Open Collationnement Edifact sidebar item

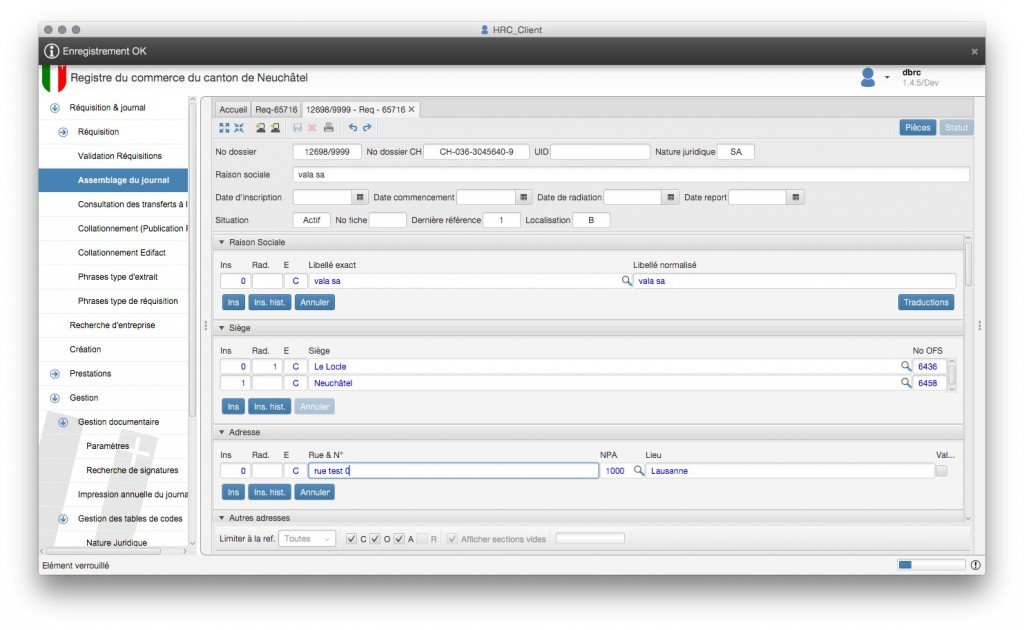(x=121, y=253)
